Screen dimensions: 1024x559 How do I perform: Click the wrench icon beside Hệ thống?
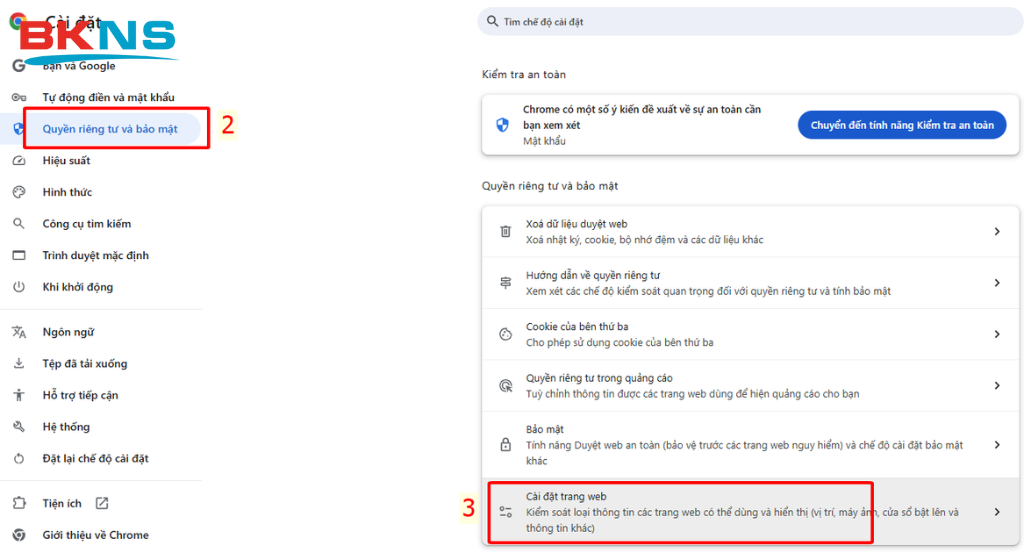click(19, 426)
